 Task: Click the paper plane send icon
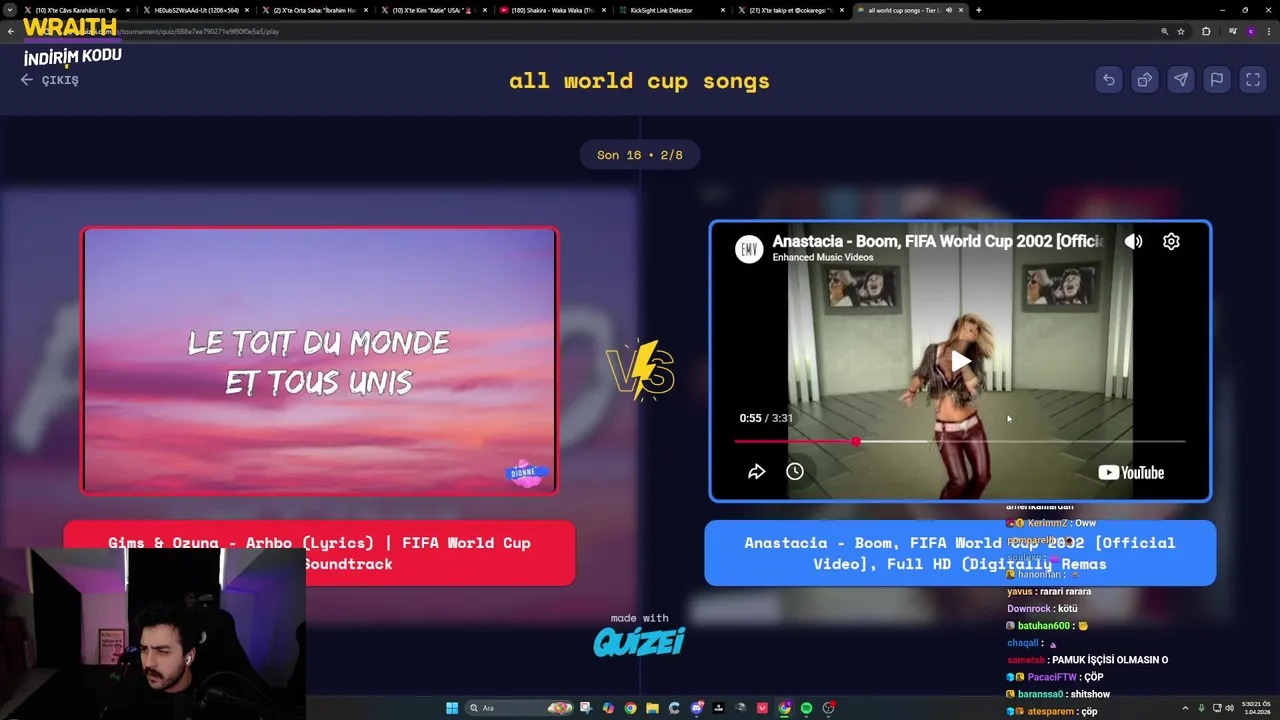1181,80
